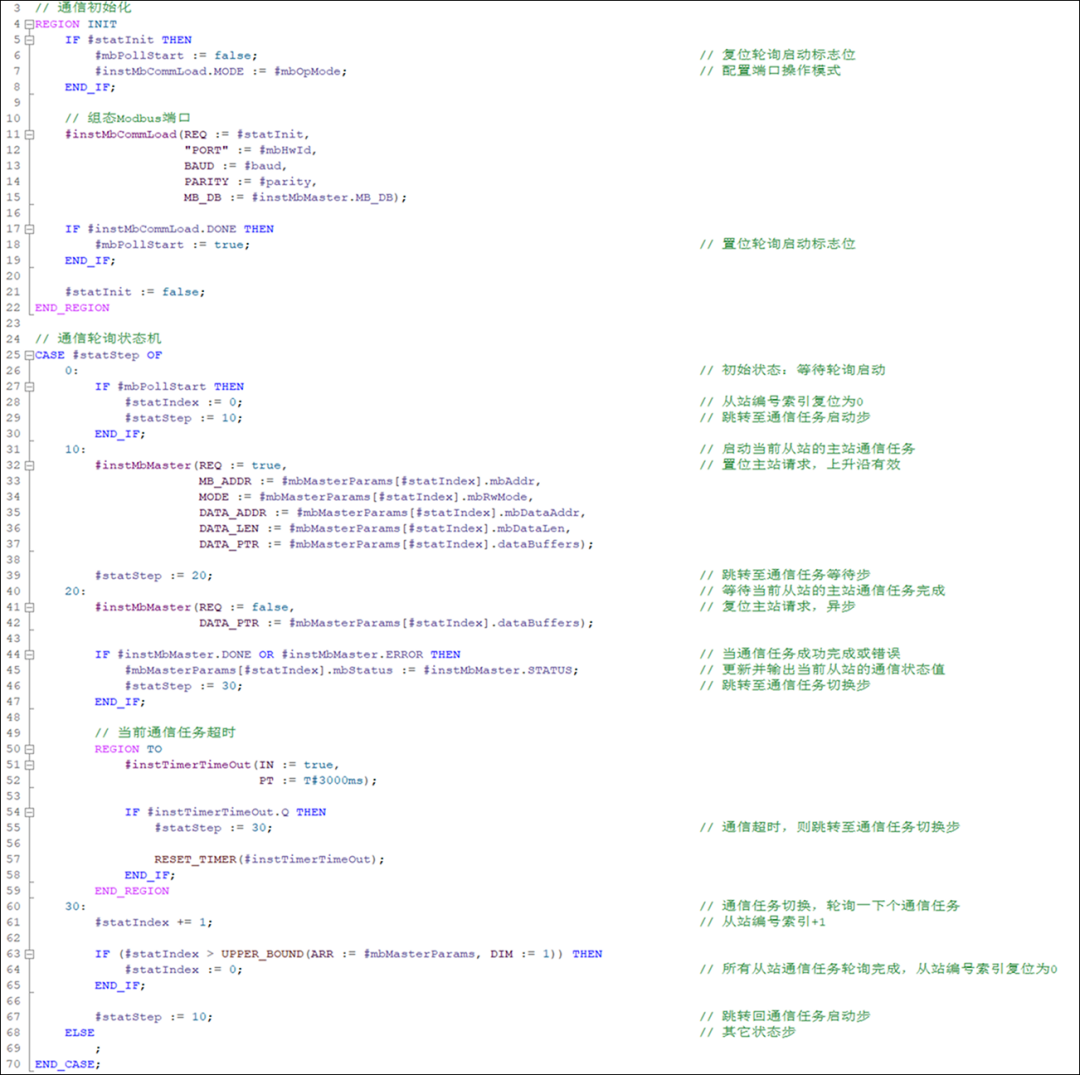Image resolution: width=1080 pixels, height=1075 pixels.
Task: Click line number 38 in gutter
Action: click(13, 560)
